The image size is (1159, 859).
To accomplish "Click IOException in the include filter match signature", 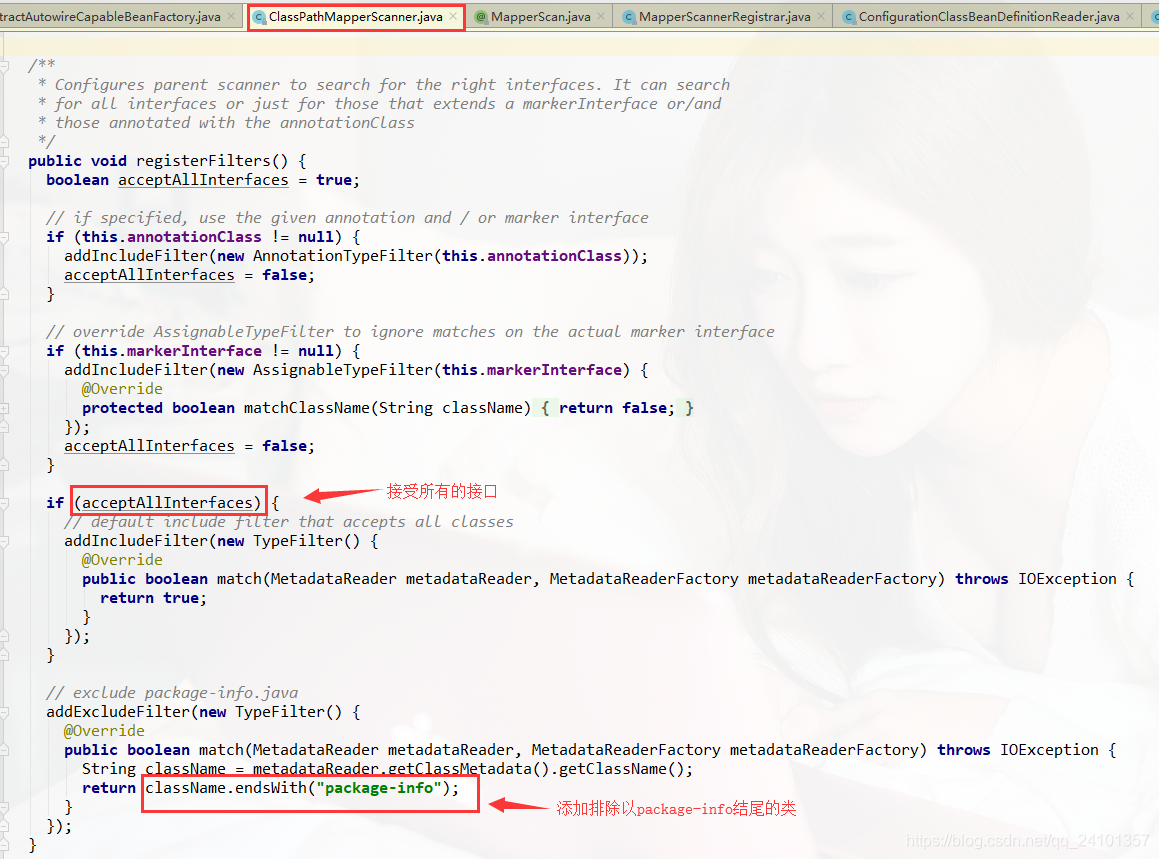I will coord(1067,579).
